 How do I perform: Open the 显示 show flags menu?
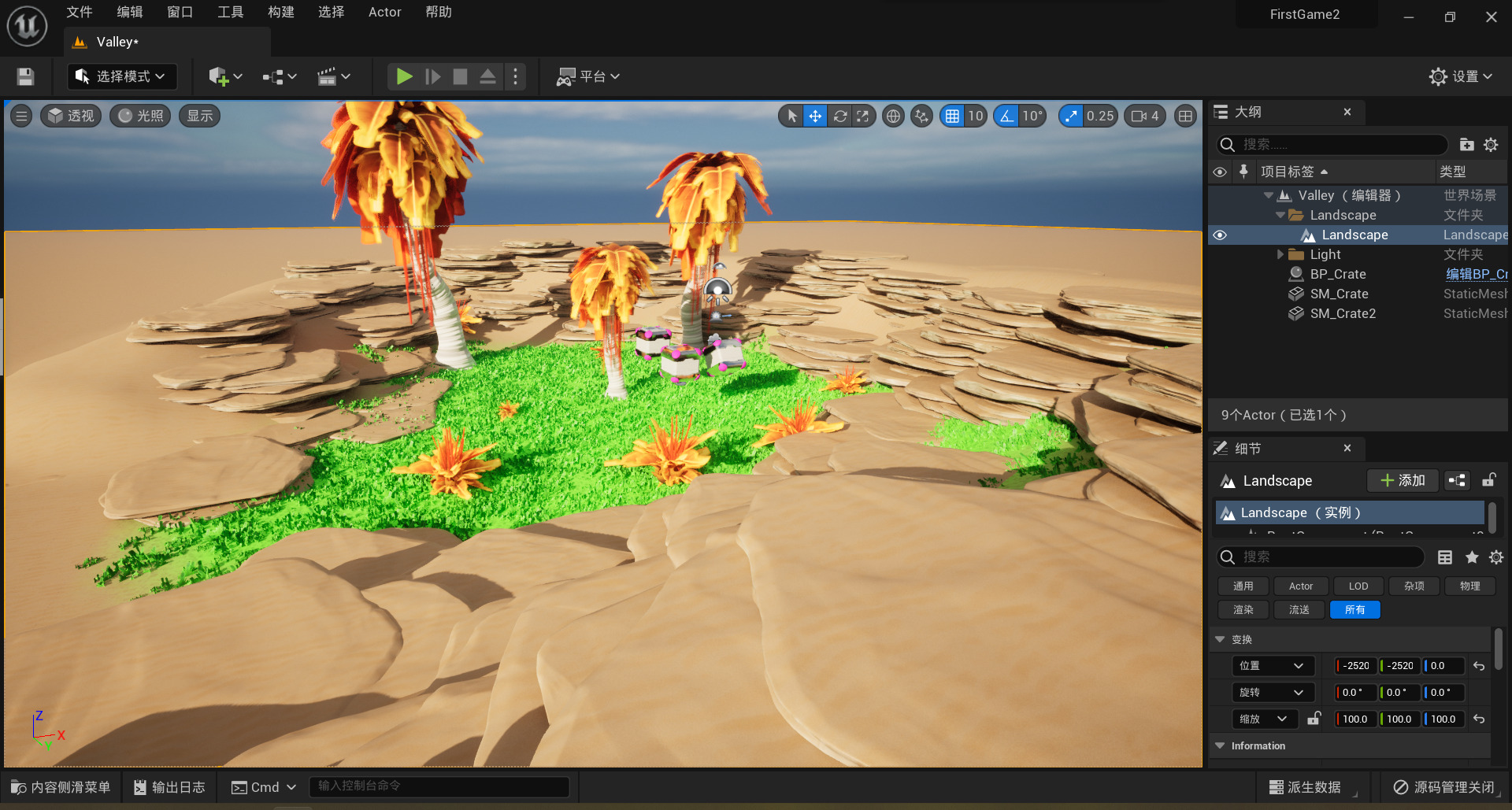(200, 117)
